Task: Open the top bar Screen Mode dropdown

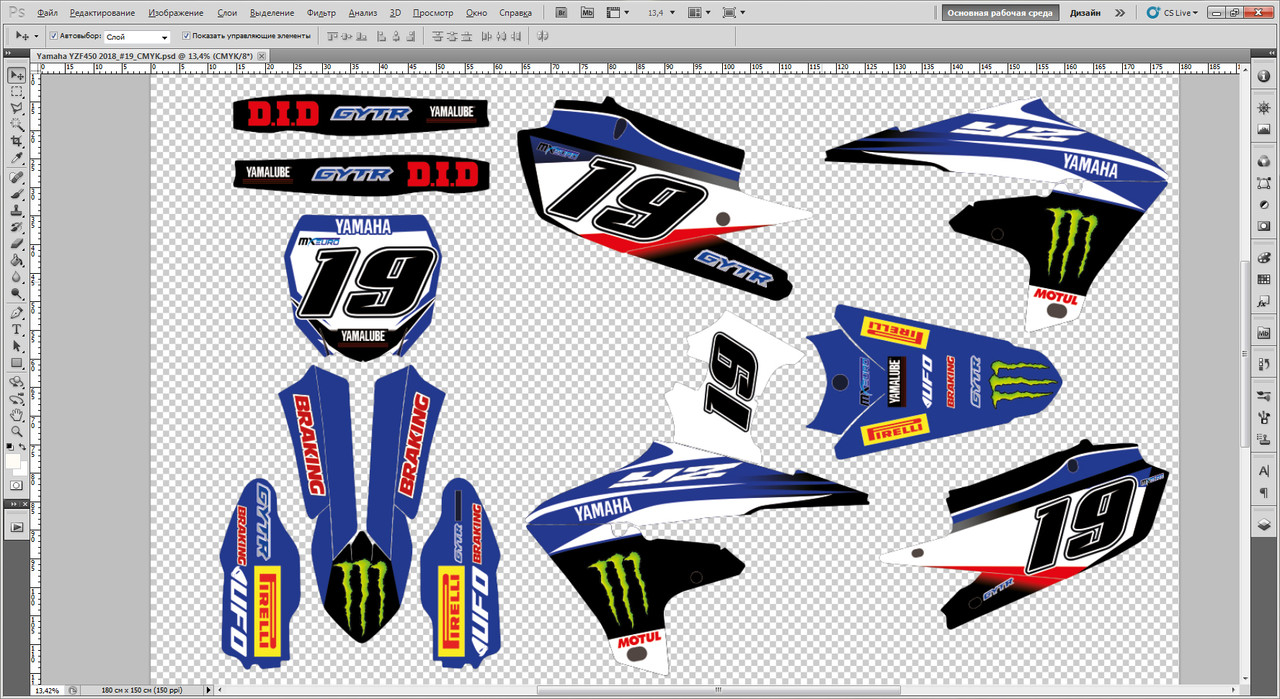Action: click(734, 13)
